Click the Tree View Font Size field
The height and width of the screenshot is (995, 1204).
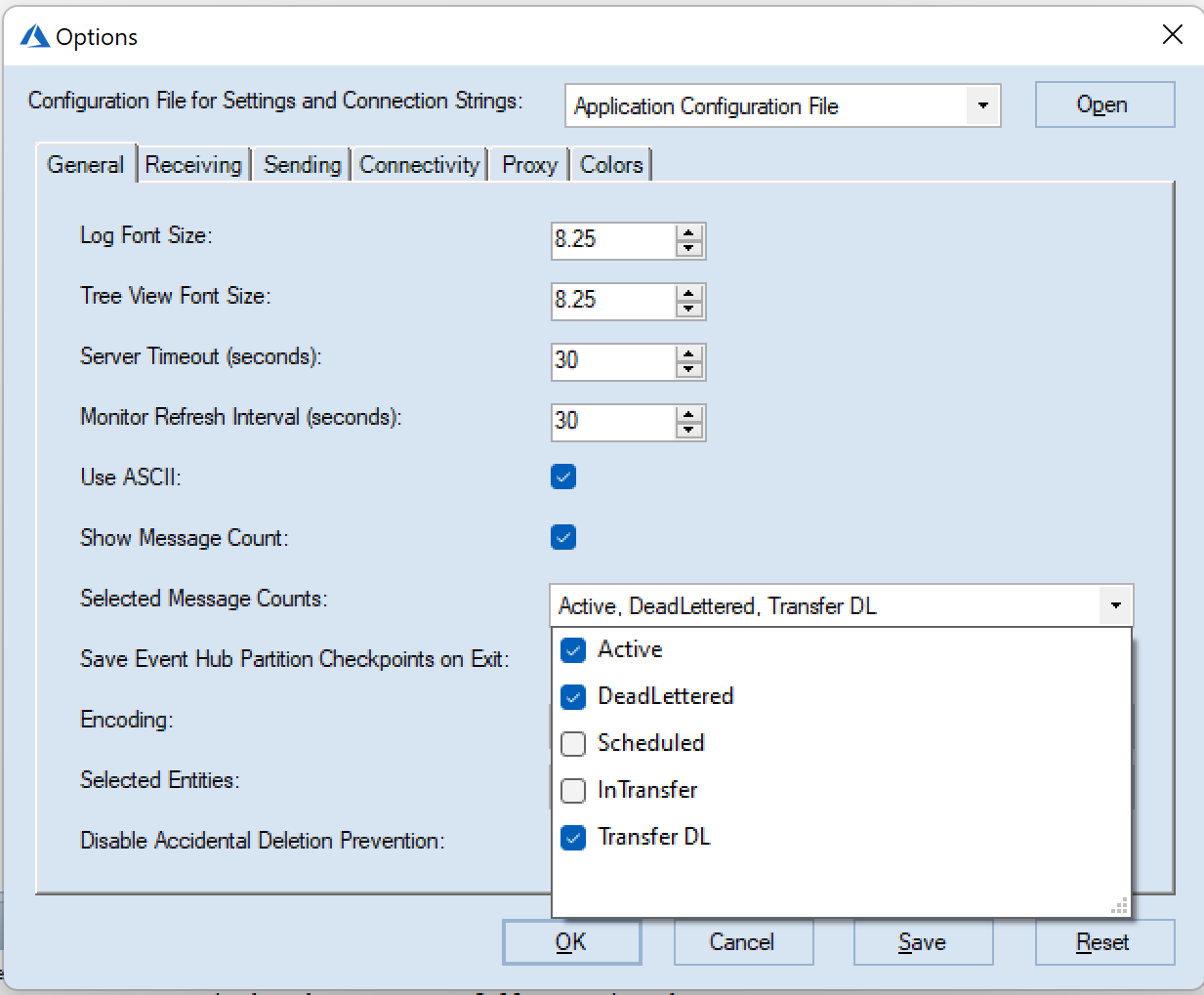(x=613, y=301)
